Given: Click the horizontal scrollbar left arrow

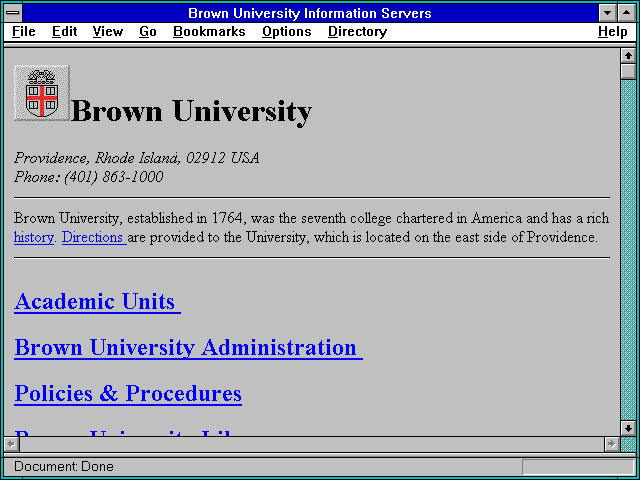Looking at the screenshot, I should (x=11, y=444).
